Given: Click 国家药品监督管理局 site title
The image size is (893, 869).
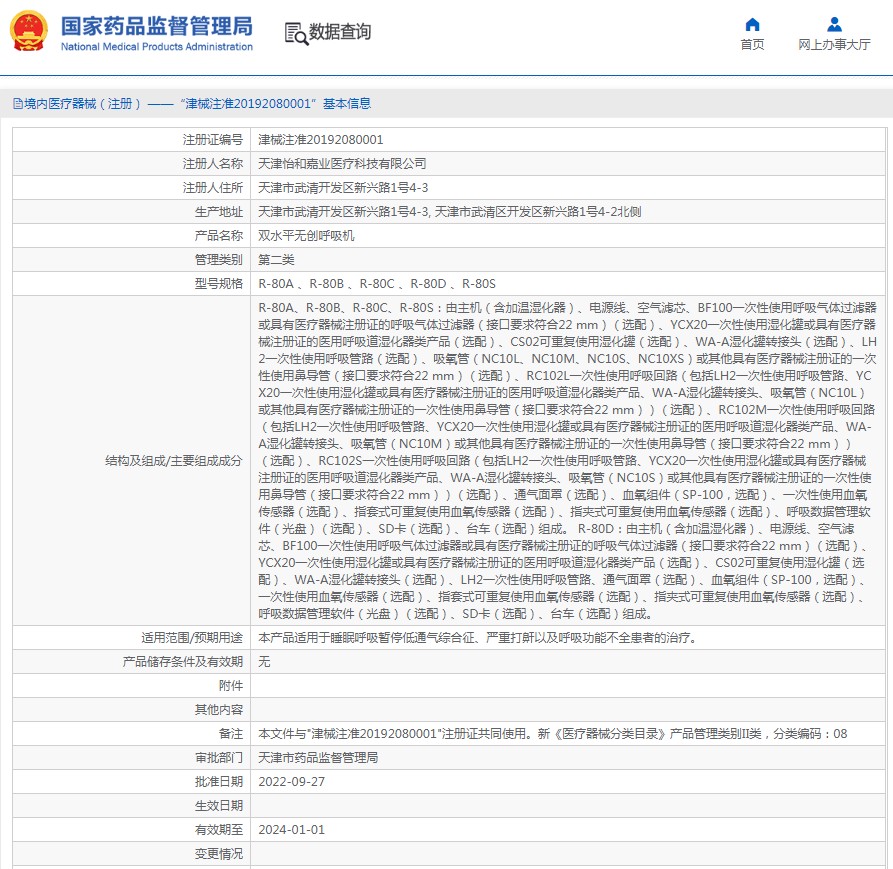Looking at the screenshot, I should point(157,26).
